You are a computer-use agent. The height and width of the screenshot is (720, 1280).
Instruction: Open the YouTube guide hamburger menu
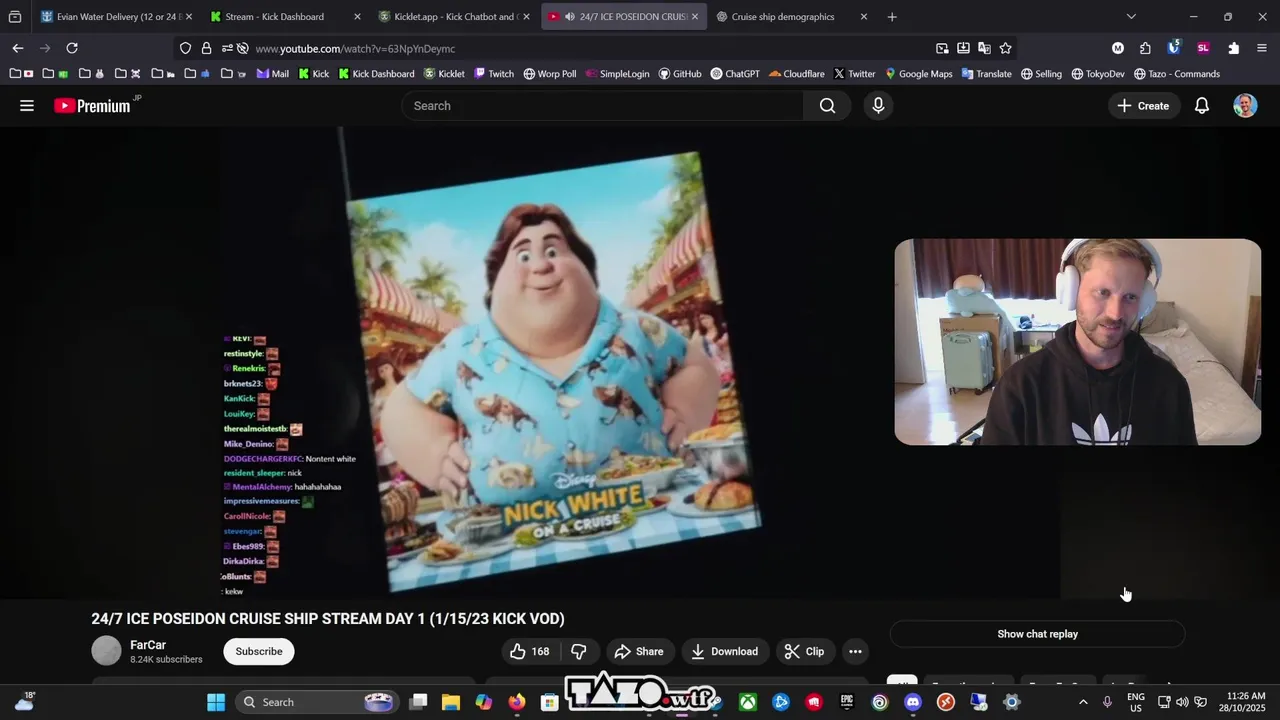click(x=27, y=106)
